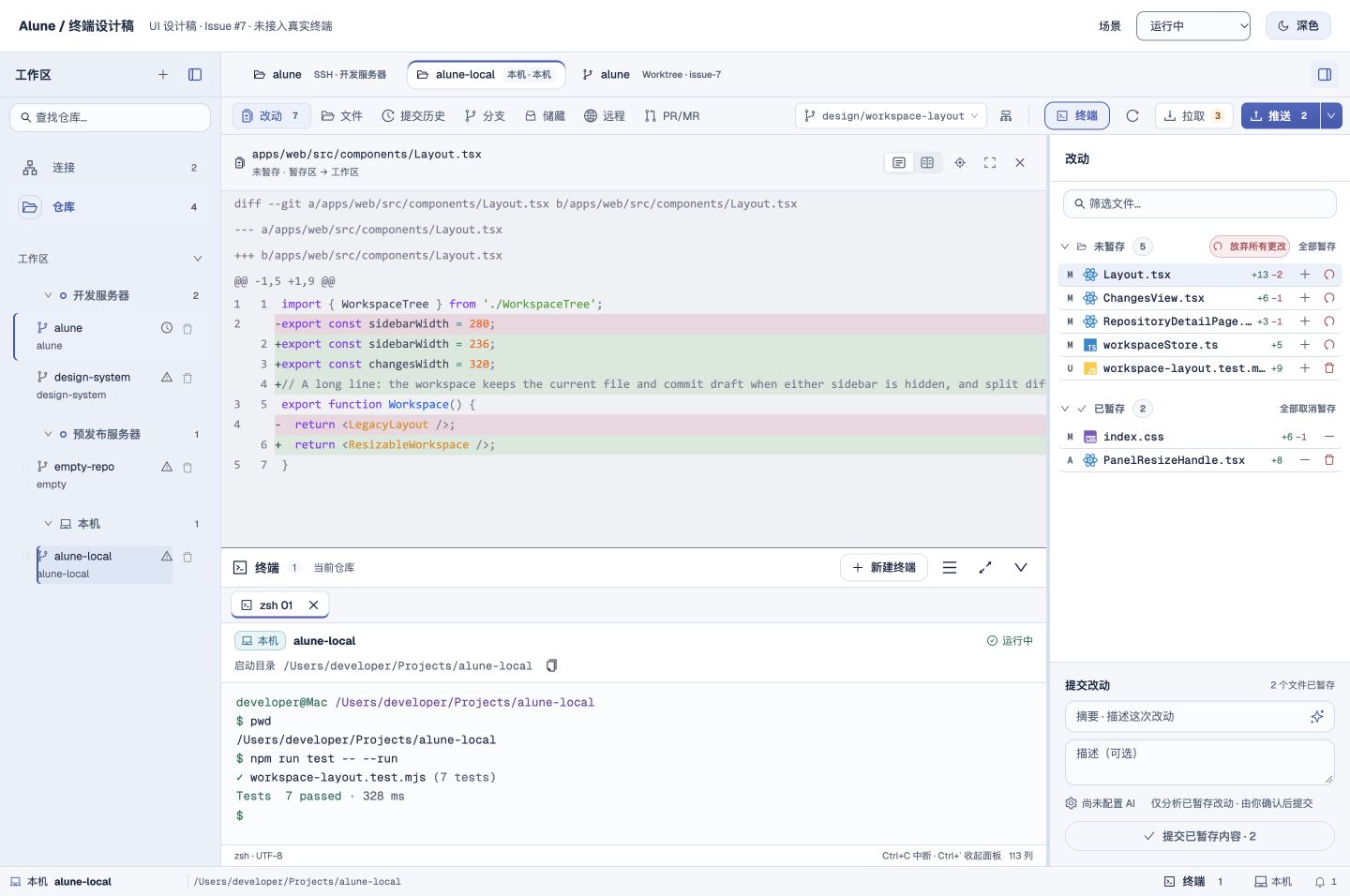1350x896 pixels.
Task: Unstage index.css with the minus icon
Action: [1329, 437]
